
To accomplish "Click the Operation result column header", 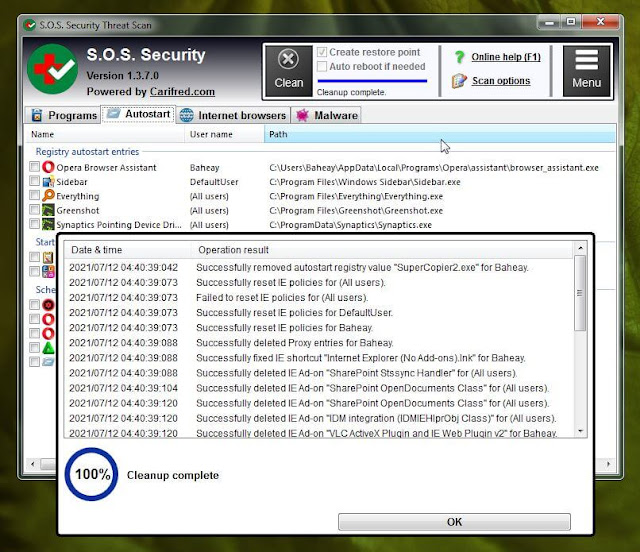I will pos(381,250).
